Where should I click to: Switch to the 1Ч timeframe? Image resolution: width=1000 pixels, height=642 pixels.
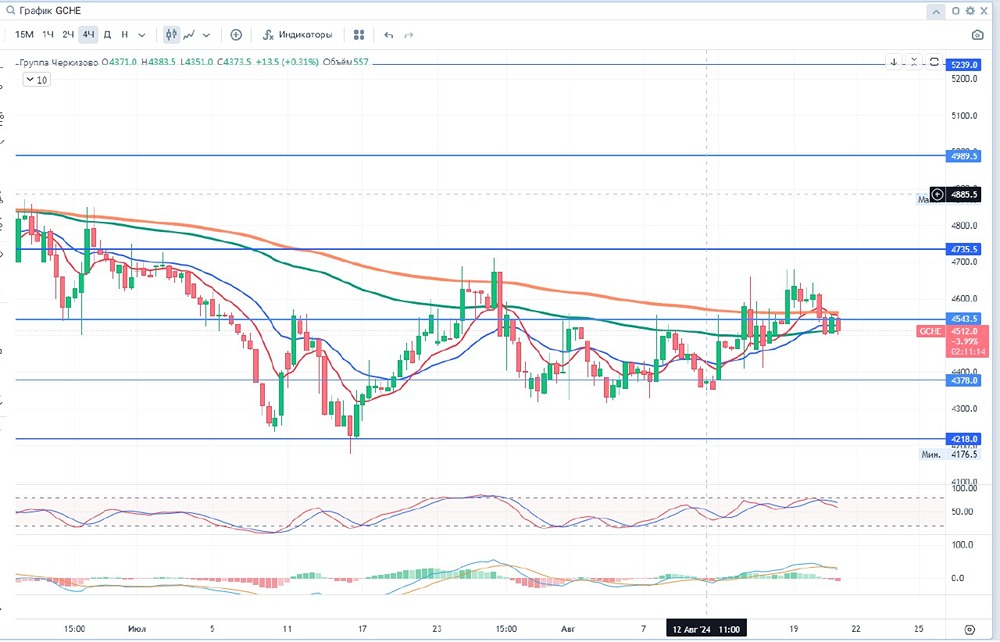point(48,35)
